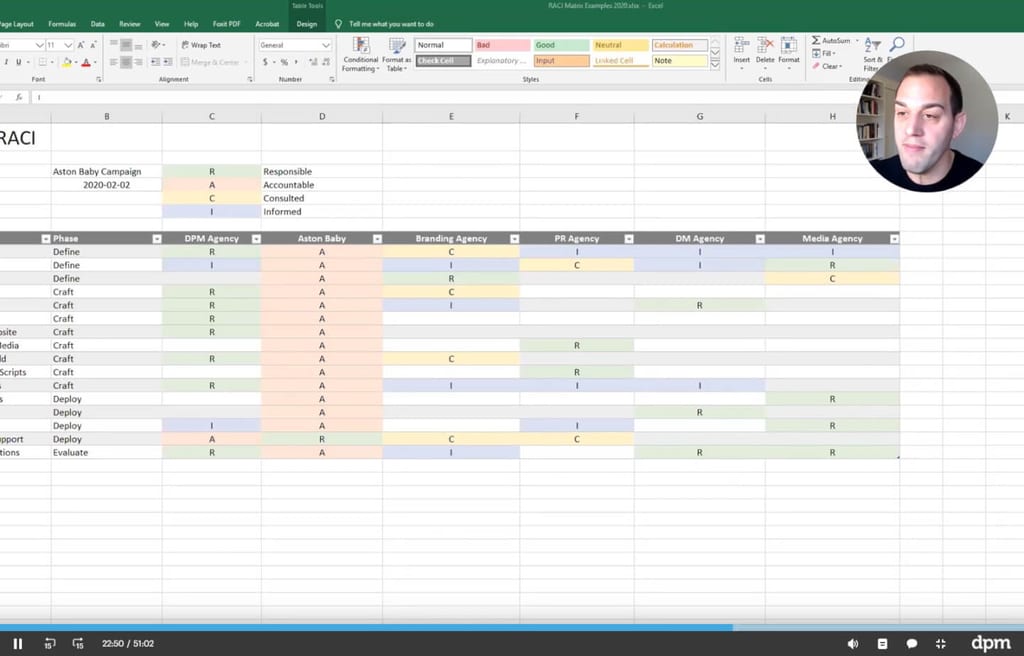Open the video transcript panel
The height and width of the screenshot is (656, 1024).
tap(882, 644)
